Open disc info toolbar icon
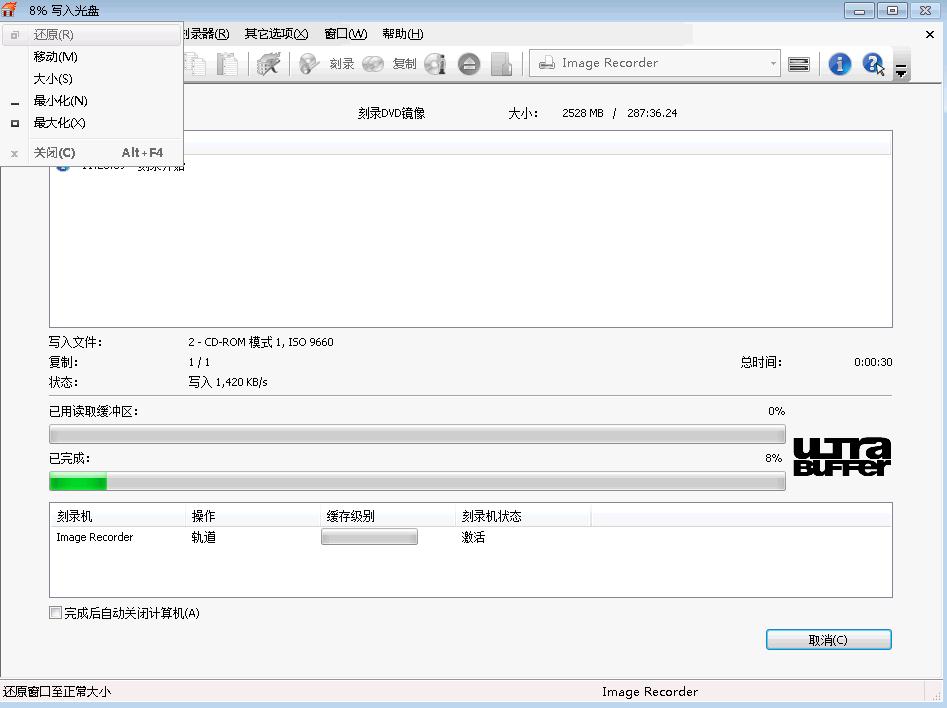The height and width of the screenshot is (708, 947). [x=435, y=64]
